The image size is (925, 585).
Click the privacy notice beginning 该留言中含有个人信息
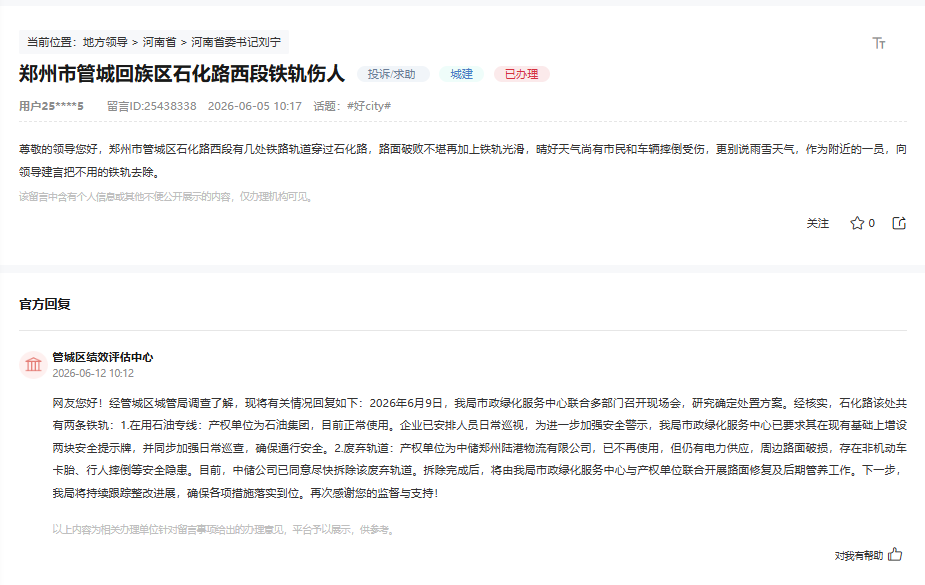click(166, 196)
